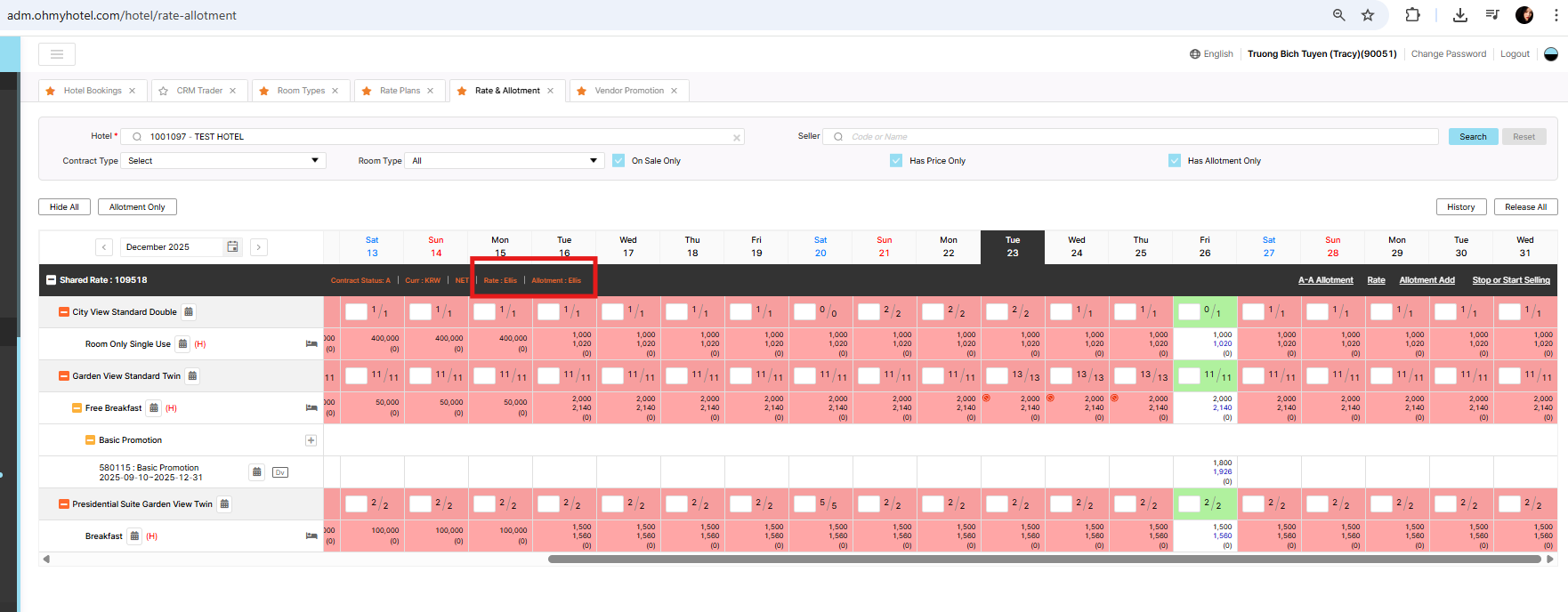Toggle the On Sale Only checkbox
This screenshot has height=612, width=1568.
(x=618, y=161)
